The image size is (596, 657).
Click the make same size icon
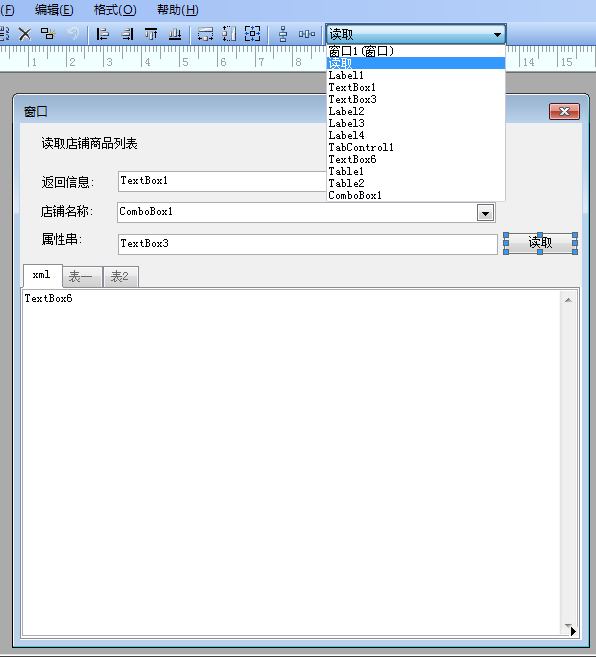(253, 34)
